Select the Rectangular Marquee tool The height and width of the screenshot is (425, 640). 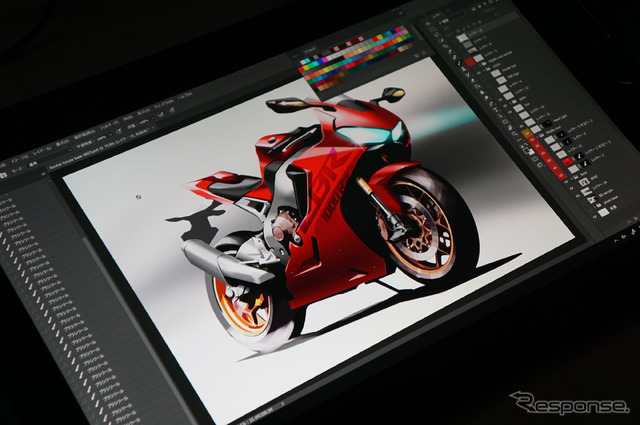(432, 29)
